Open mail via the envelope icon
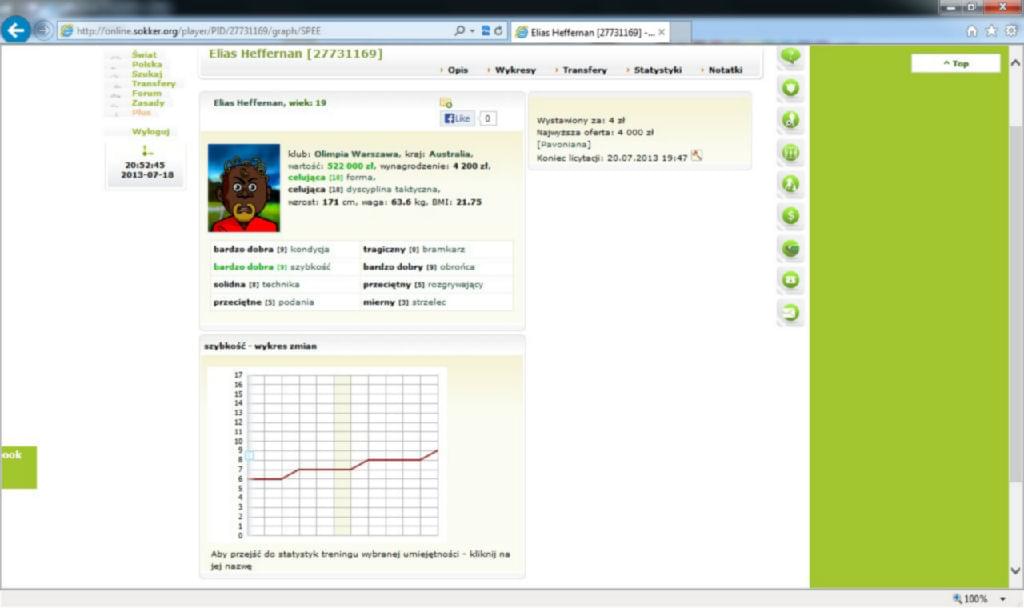Image resolution: width=1024 pixels, height=608 pixels. (790, 312)
